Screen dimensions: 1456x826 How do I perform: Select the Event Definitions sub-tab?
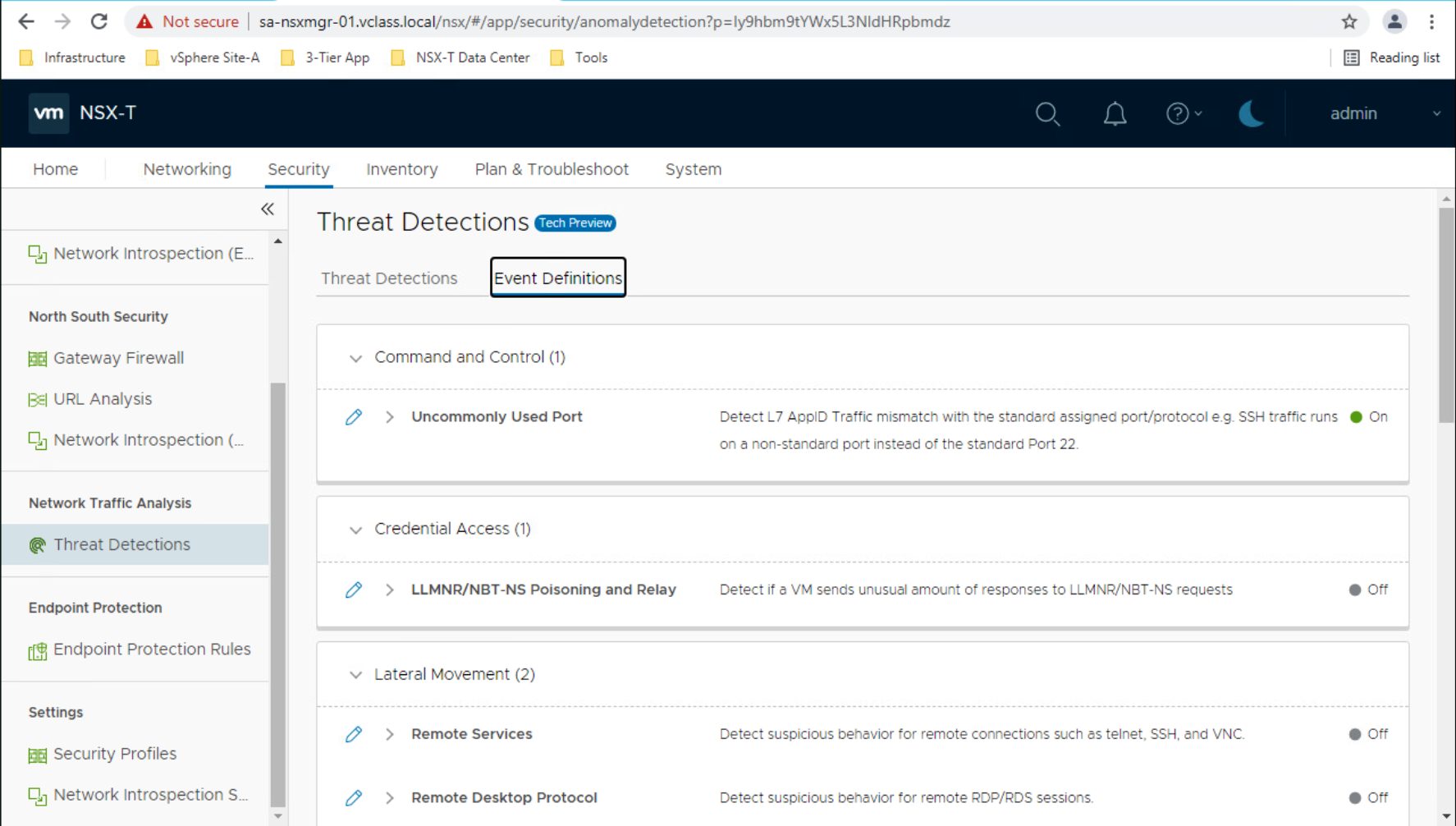pos(558,278)
